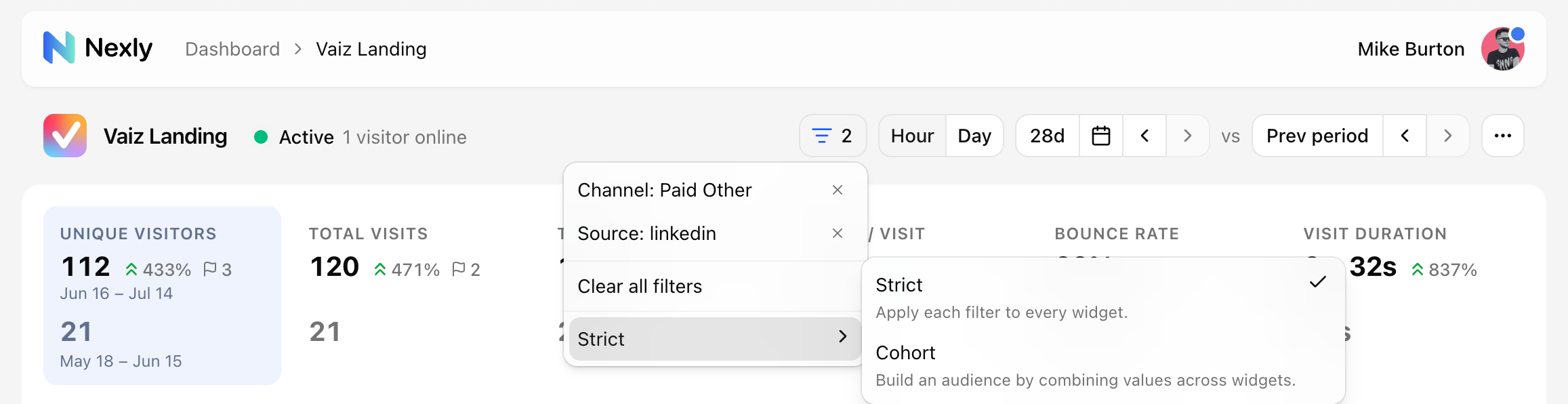Viewport: 1568px width, 404px height.
Task: Click the Jun 16 – Jul 14 date text
Action: 117,294
